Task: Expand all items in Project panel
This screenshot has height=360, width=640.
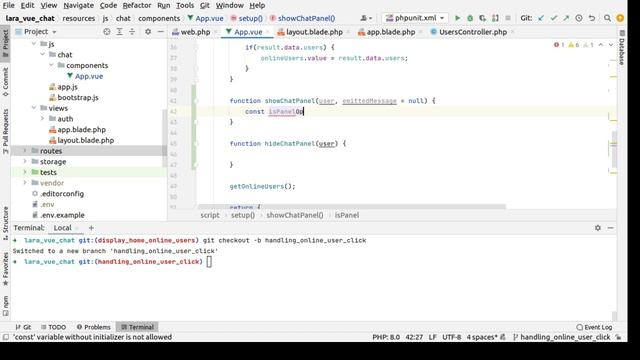Action: [119, 31]
